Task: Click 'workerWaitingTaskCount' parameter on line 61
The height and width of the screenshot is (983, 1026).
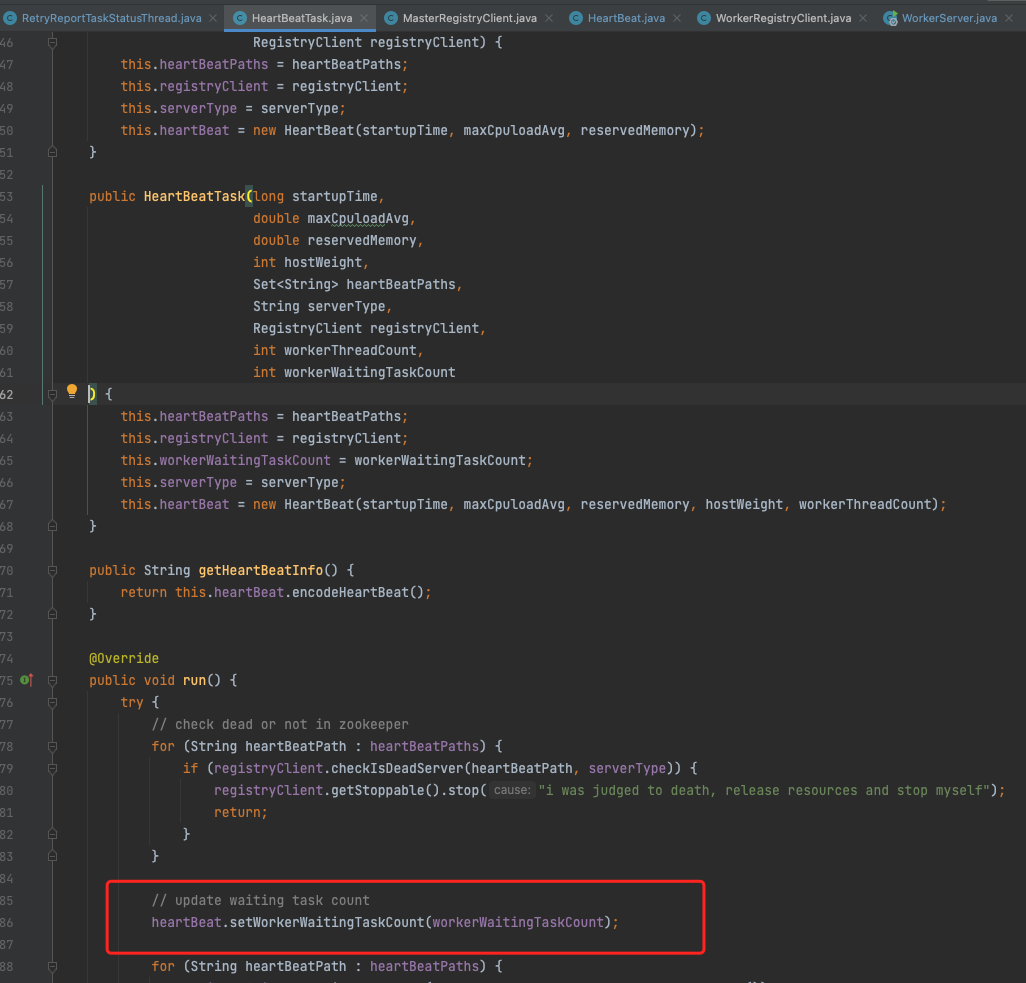Action: tap(369, 372)
